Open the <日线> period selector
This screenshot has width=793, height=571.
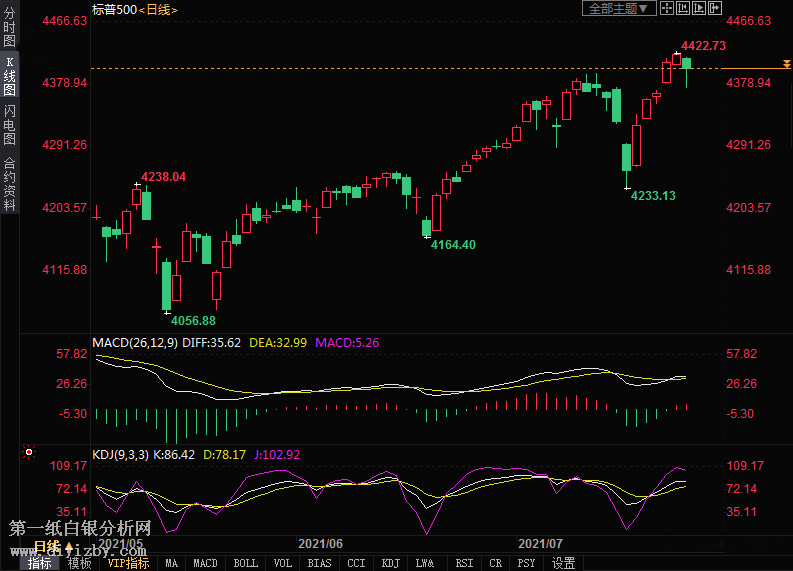pyautogui.click(x=157, y=9)
